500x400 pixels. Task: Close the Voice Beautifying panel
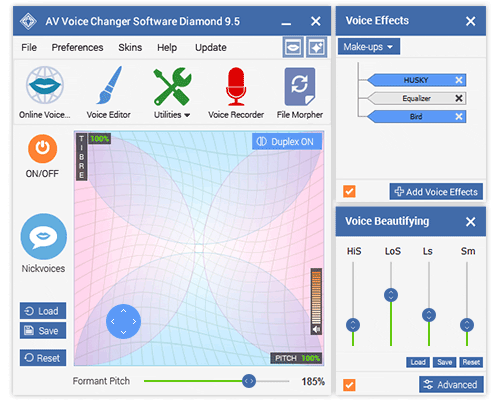(470, 222)
